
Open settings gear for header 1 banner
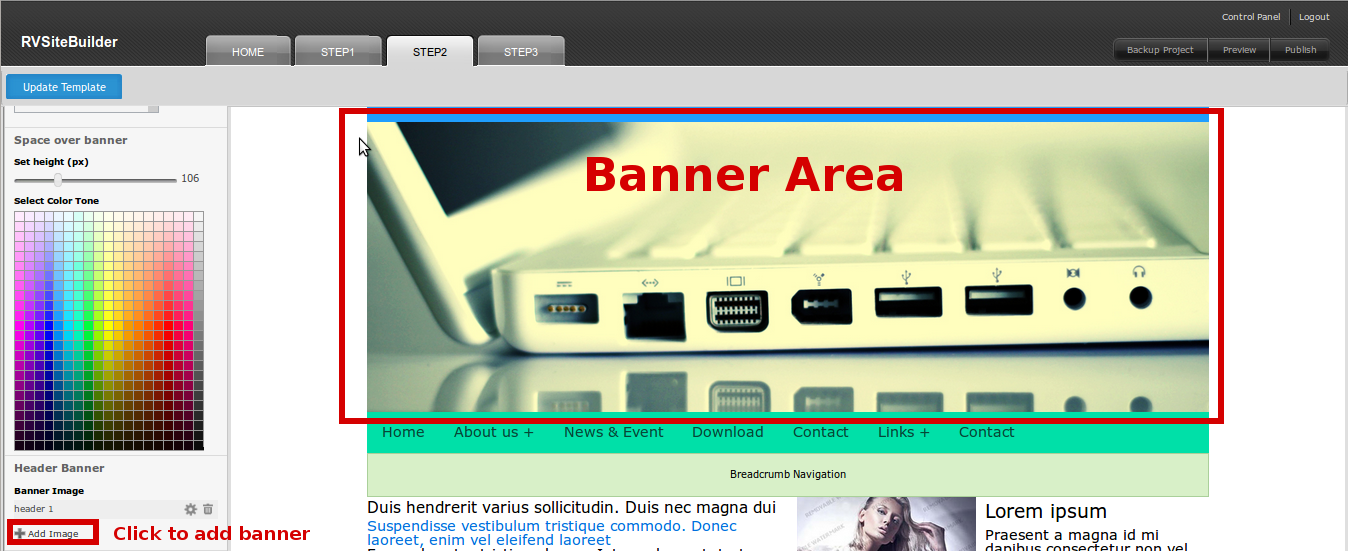[x=190, y=509]
